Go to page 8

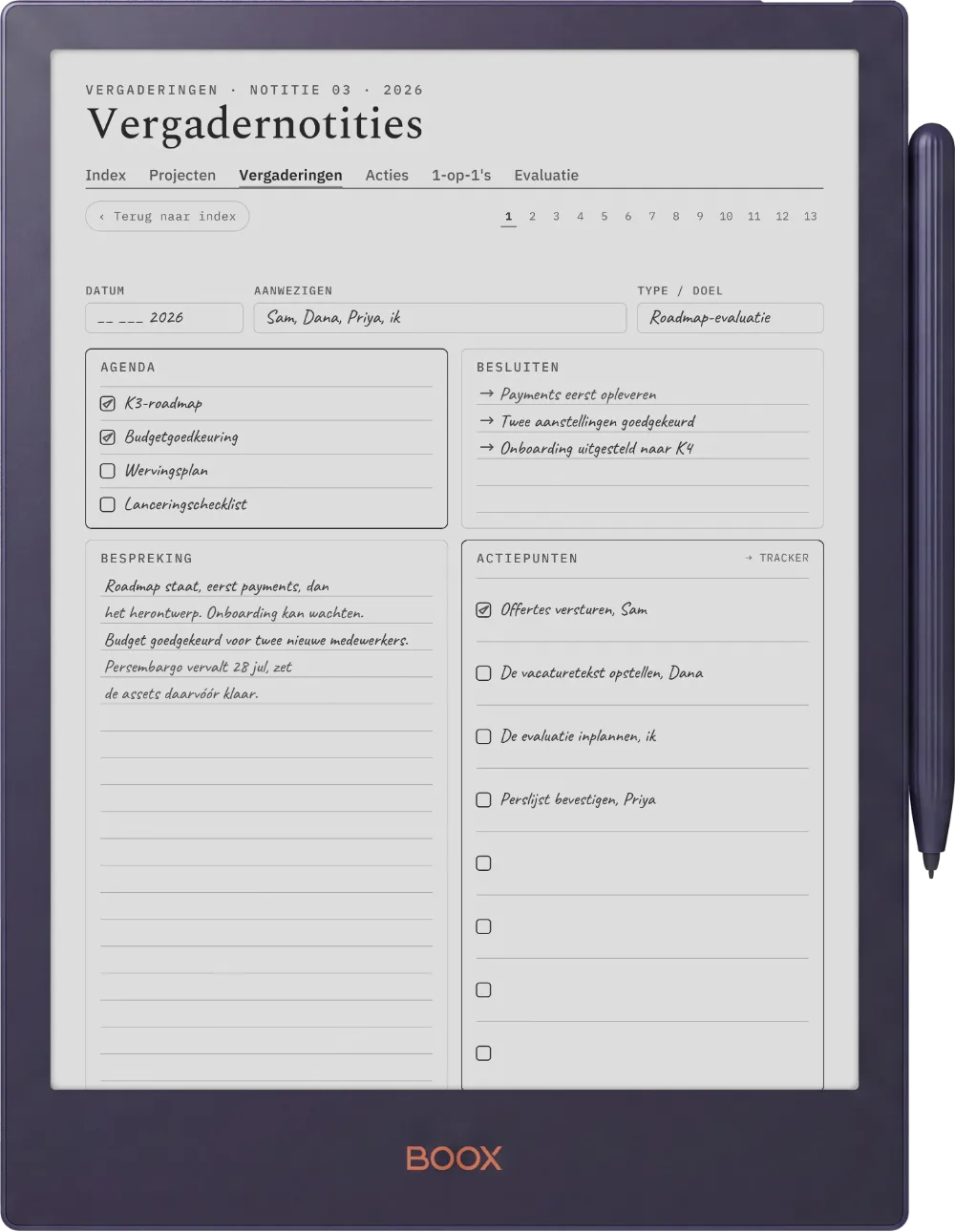tap(676, 217)
